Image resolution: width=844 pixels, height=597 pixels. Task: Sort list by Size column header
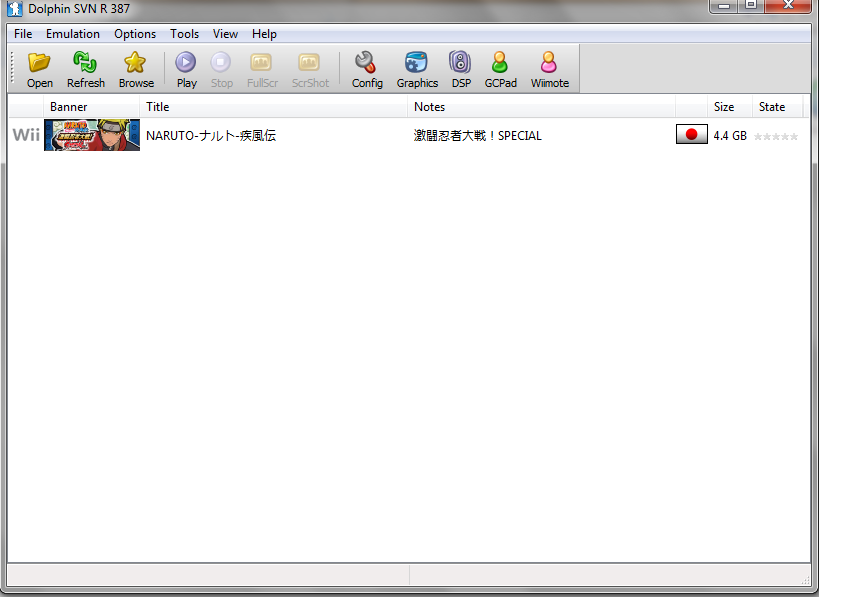pyautogui.click(x=730, y=107)
